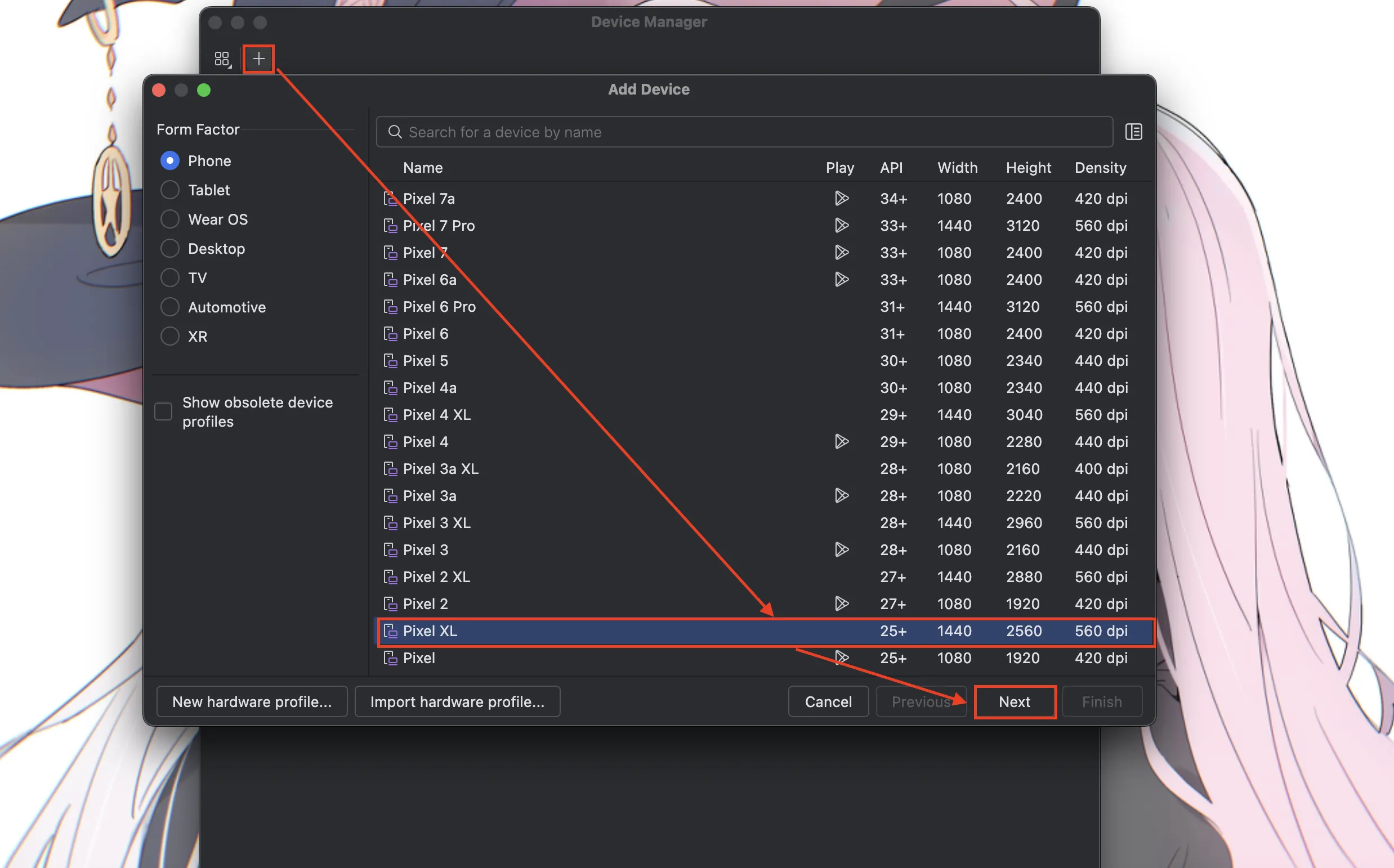Sort by the Density column header
The height and width of the screenshot is (868, 1394).
[x=1100, y=168]
